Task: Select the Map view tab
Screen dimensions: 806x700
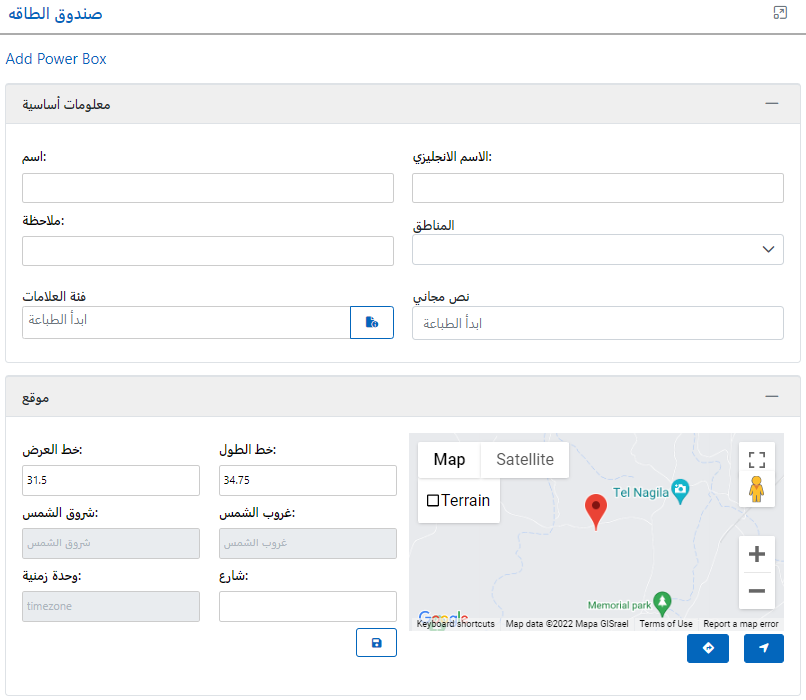Action: point(449,460)
